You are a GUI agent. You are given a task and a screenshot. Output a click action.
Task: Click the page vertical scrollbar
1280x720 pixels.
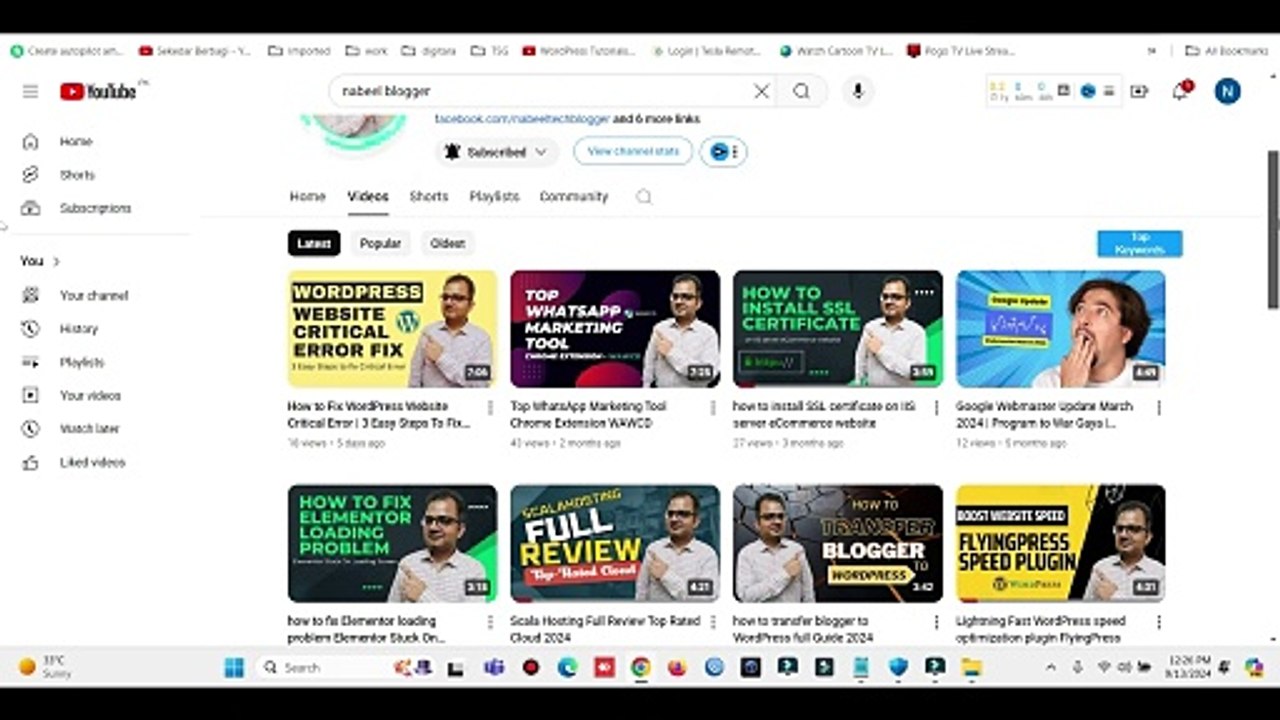pyautogui.click(x=1273, y=230)
